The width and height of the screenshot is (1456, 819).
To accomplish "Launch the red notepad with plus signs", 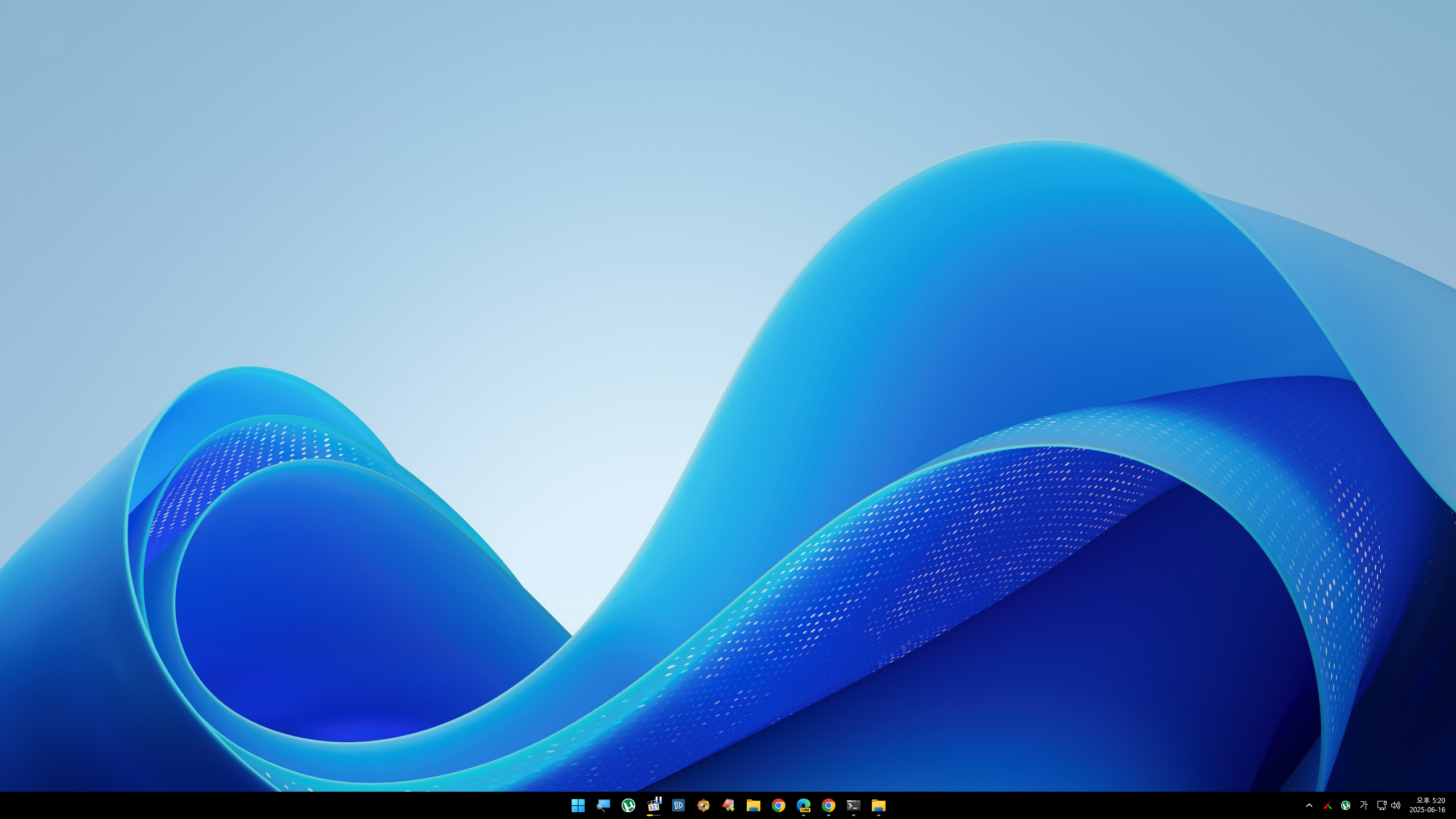I will [728, 805].
